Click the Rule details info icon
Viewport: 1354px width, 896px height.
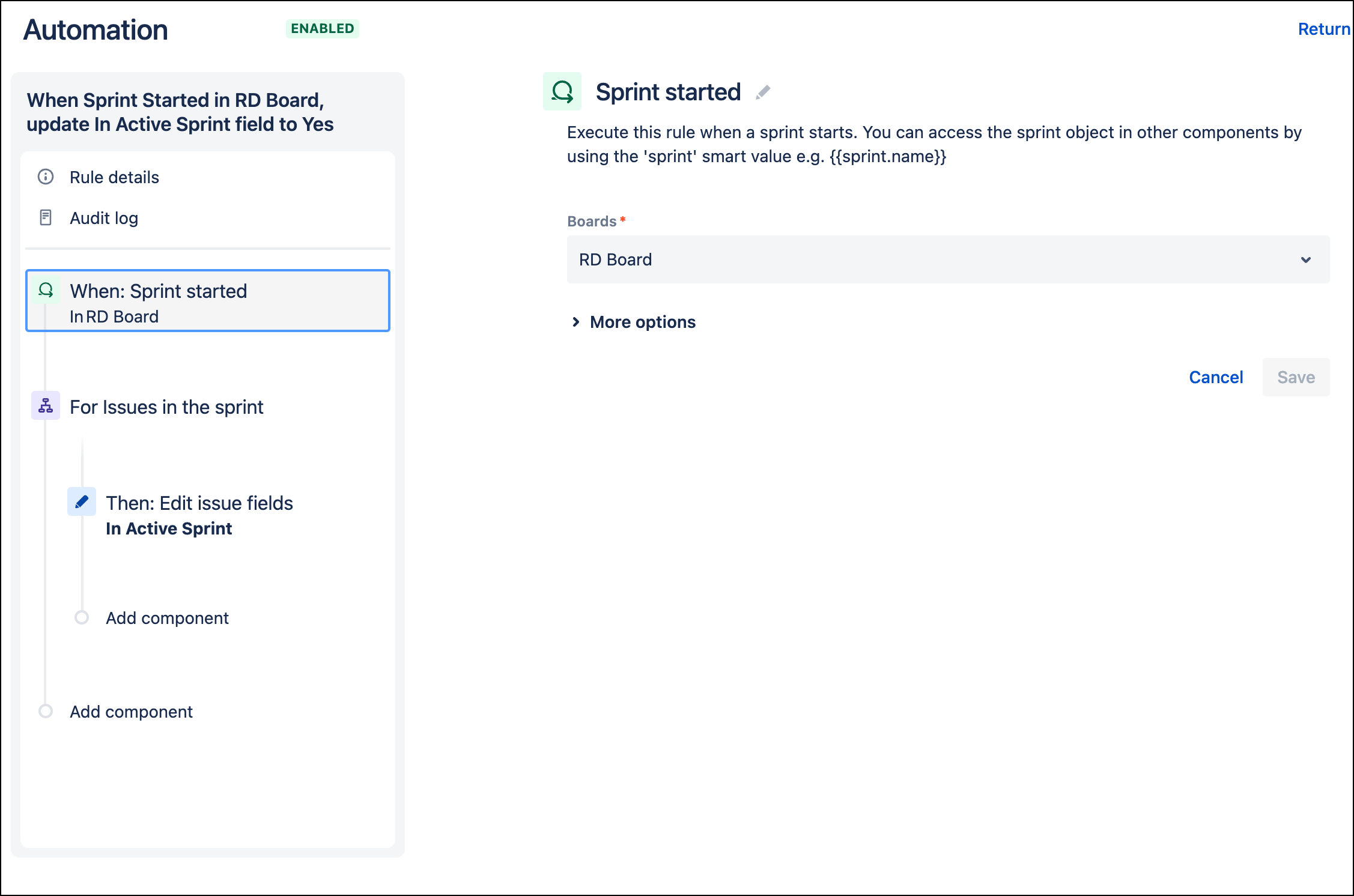(x=46, y=177)
